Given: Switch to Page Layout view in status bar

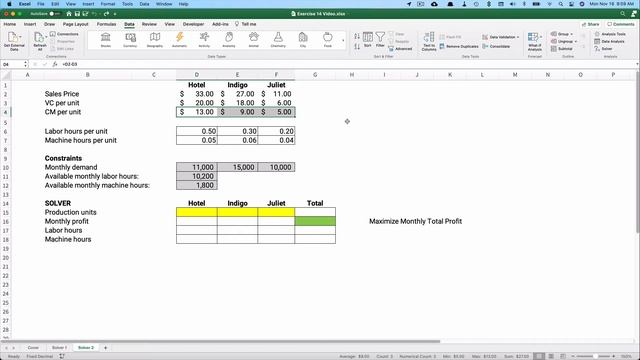Looking at the screenshot, I should pyautogui.click(x=551, y=356).
